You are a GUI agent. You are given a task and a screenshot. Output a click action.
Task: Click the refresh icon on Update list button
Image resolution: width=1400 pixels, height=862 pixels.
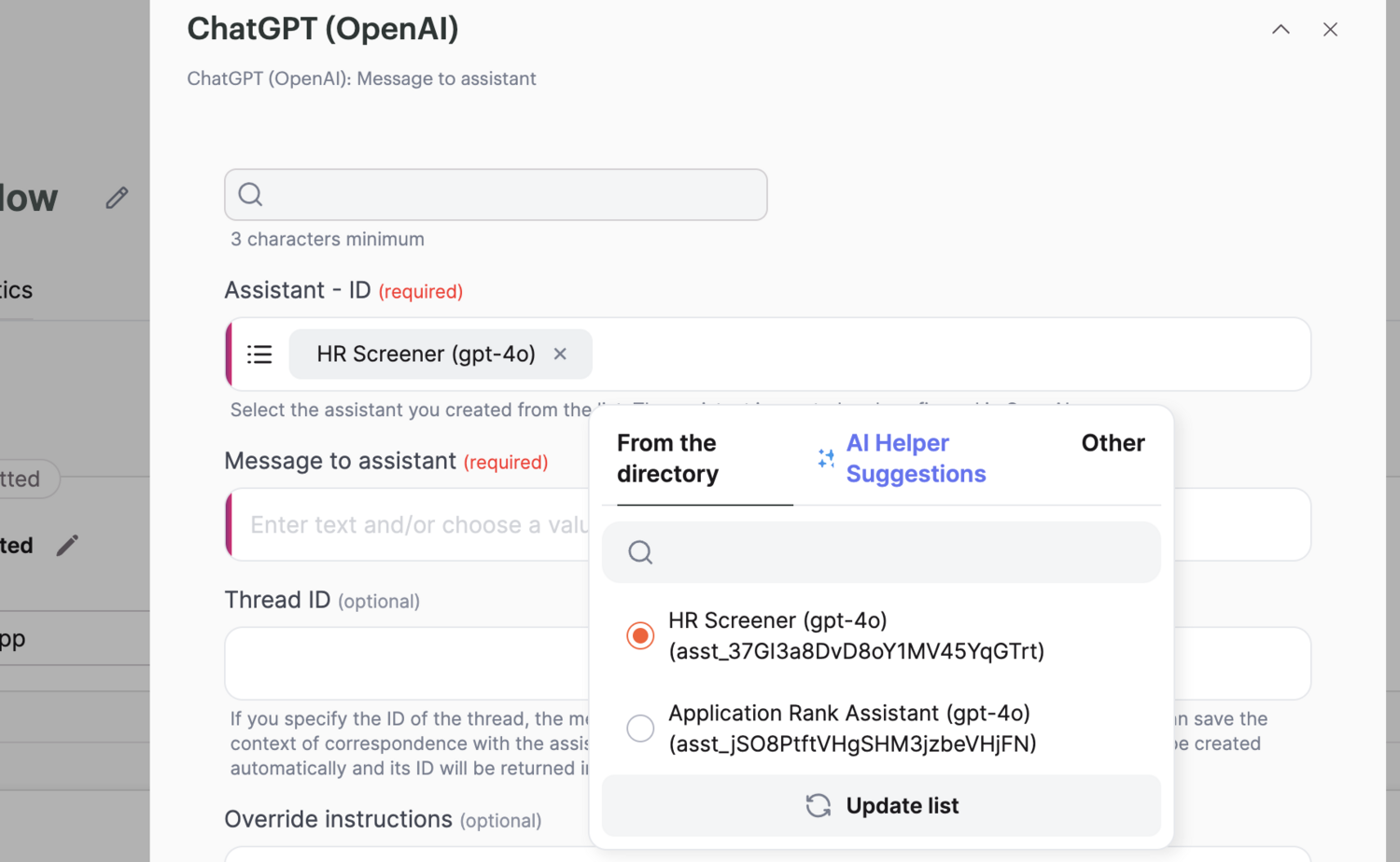[819, 805]
